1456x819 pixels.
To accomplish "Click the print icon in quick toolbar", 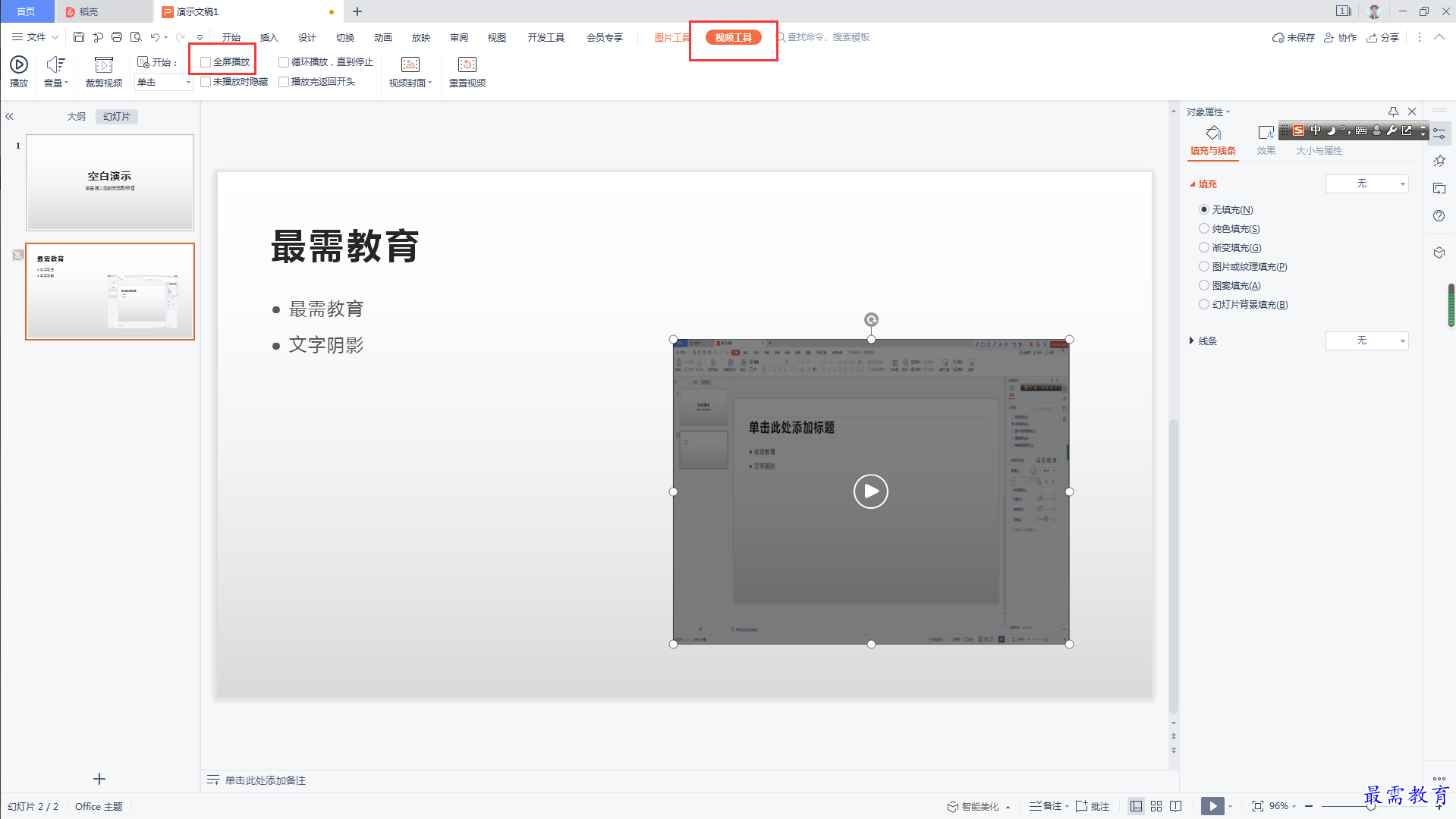I will tap(117, 36).
